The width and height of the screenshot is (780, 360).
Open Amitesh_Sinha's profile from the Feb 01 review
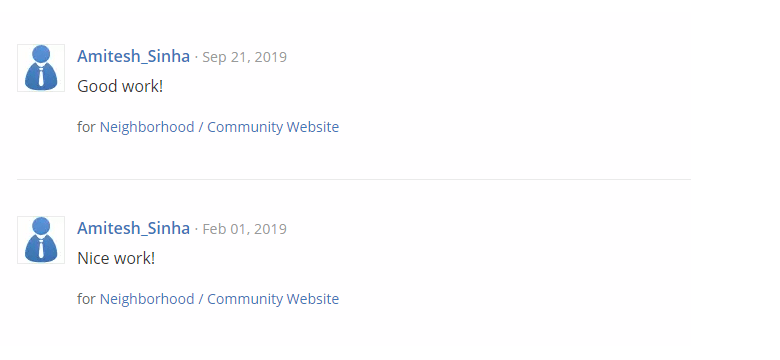(133, 228)
